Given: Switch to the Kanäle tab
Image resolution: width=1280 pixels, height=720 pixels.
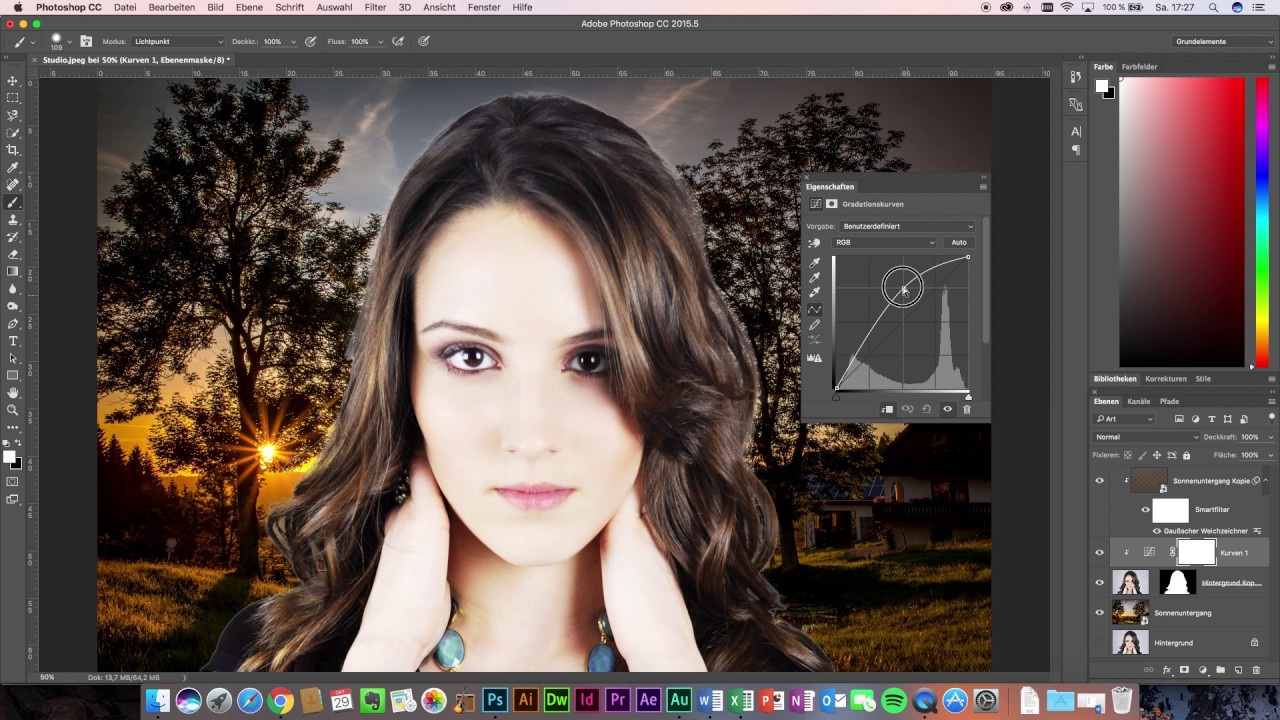Looking at the screenshot, I should [1138, 401].
